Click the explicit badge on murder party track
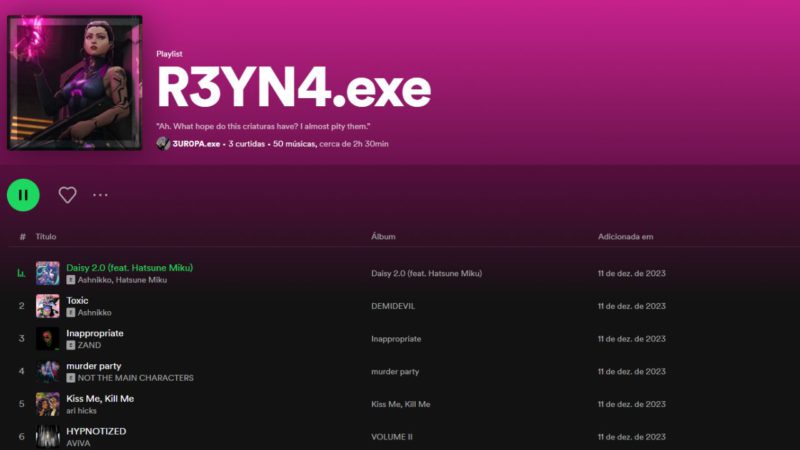This screenshot has width=800, height=450. coord(70,378)
